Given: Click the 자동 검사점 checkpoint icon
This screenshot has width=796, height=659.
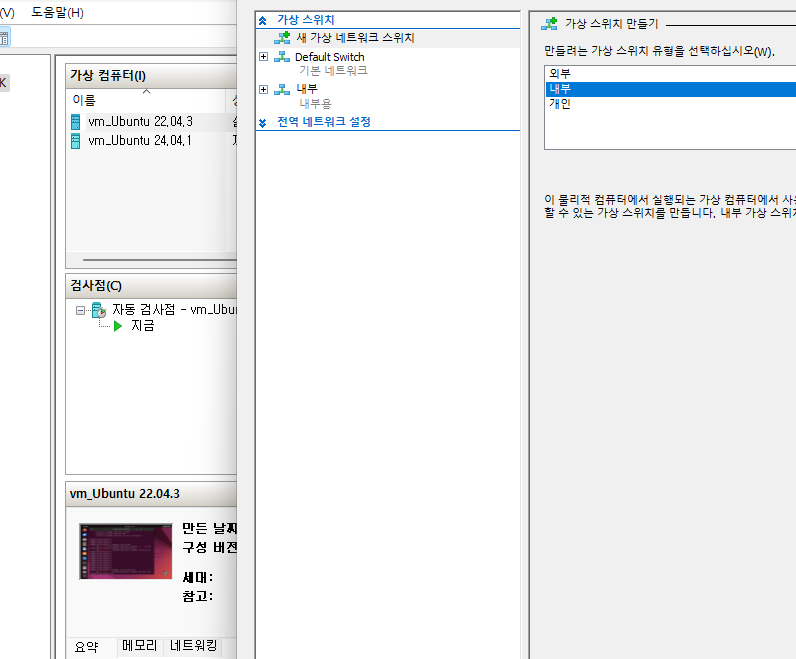Looking at the screenshot, I should [99, 310].
